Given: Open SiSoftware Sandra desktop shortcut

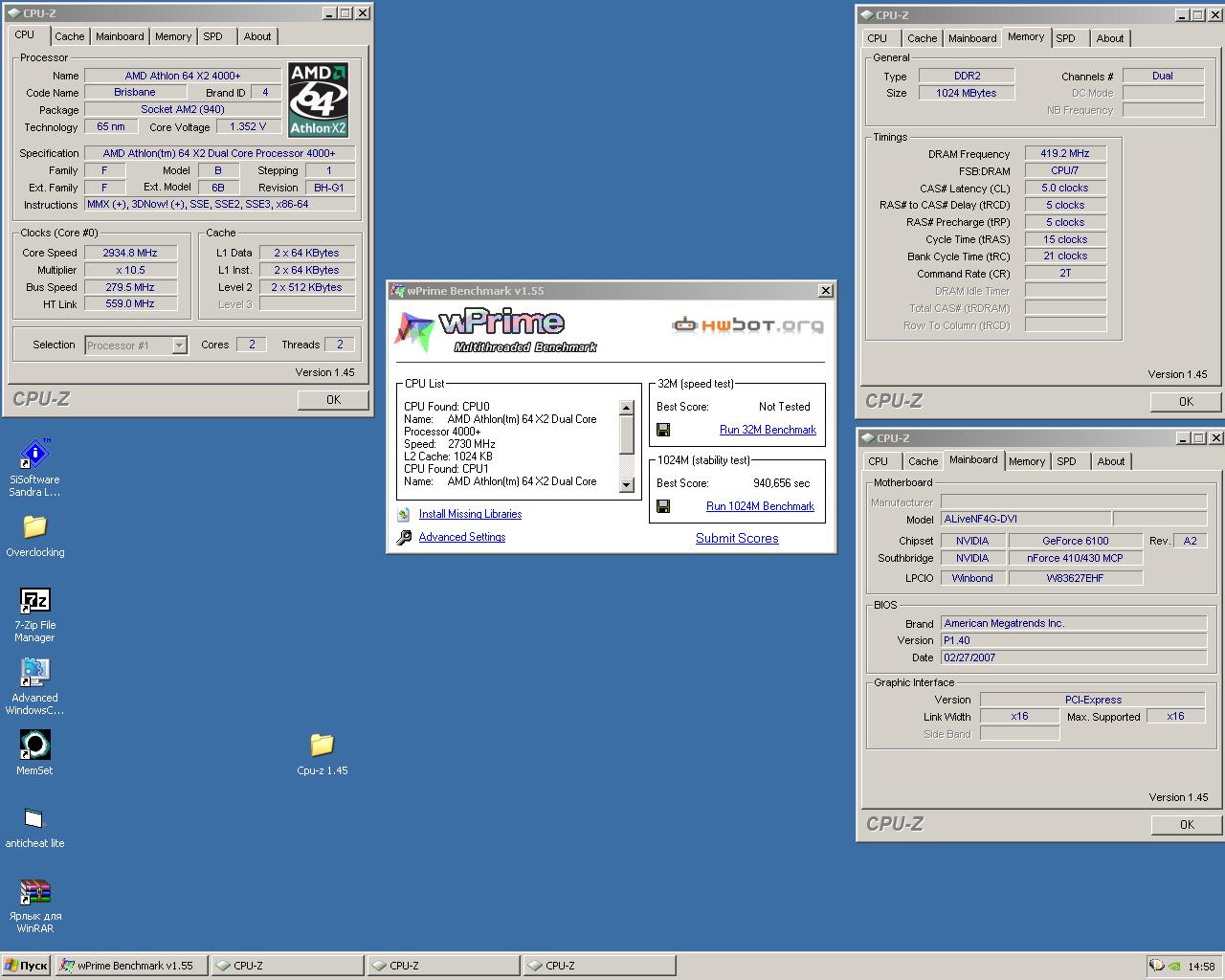Looking at the screenshot, I should pos(34,455).
